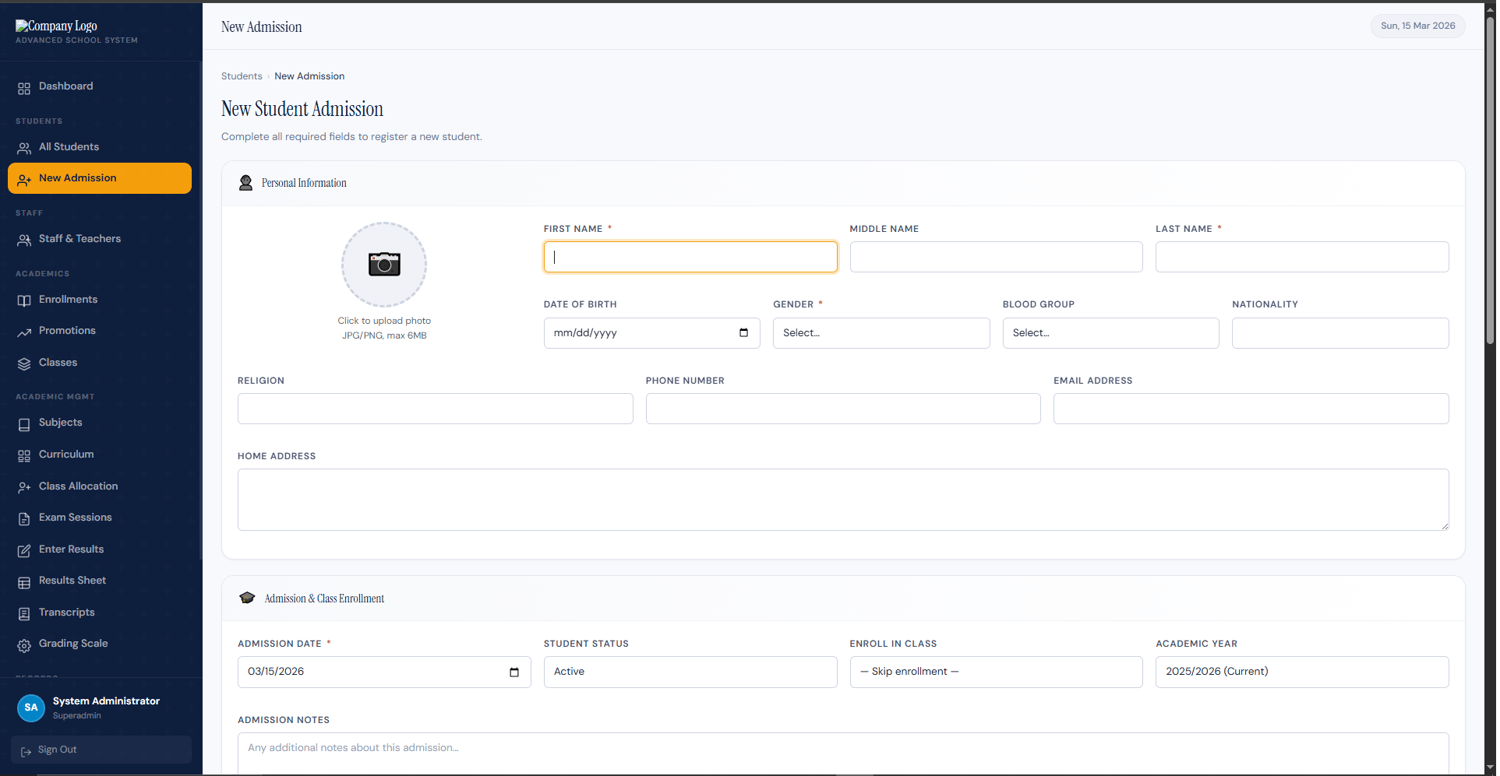The image size is (1500, 776).
Task: Click the Students breadcrumb link
Action: pyautogui.click(x=242, y=76)
